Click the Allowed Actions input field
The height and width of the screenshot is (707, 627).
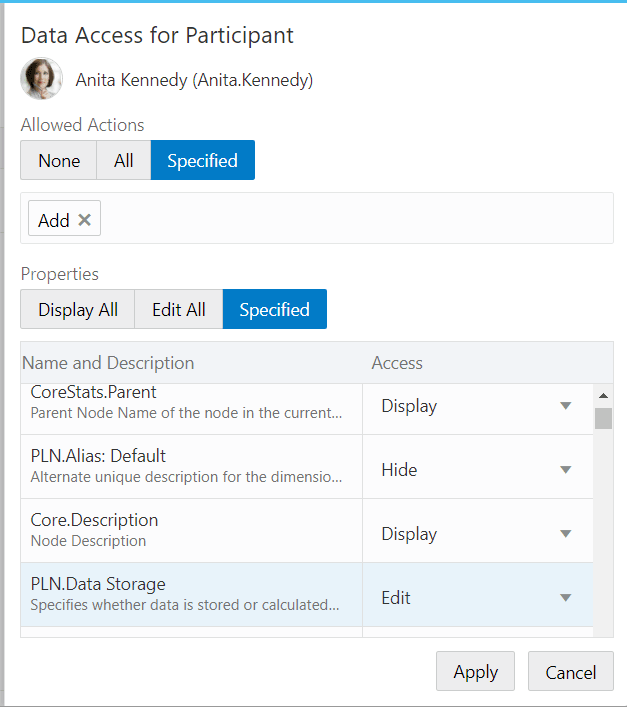(350, 220)
